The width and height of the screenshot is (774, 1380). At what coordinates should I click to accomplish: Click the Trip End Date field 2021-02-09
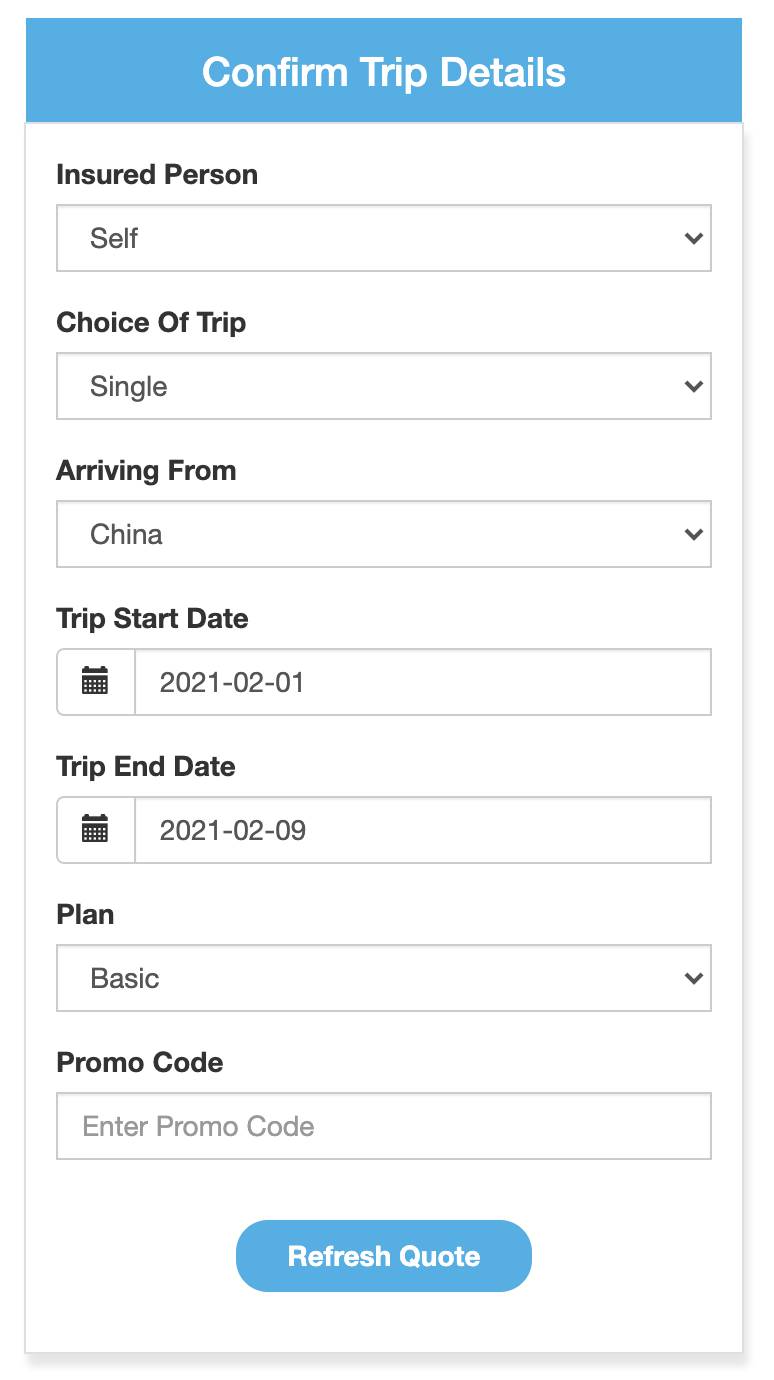[x=422, y=830]
